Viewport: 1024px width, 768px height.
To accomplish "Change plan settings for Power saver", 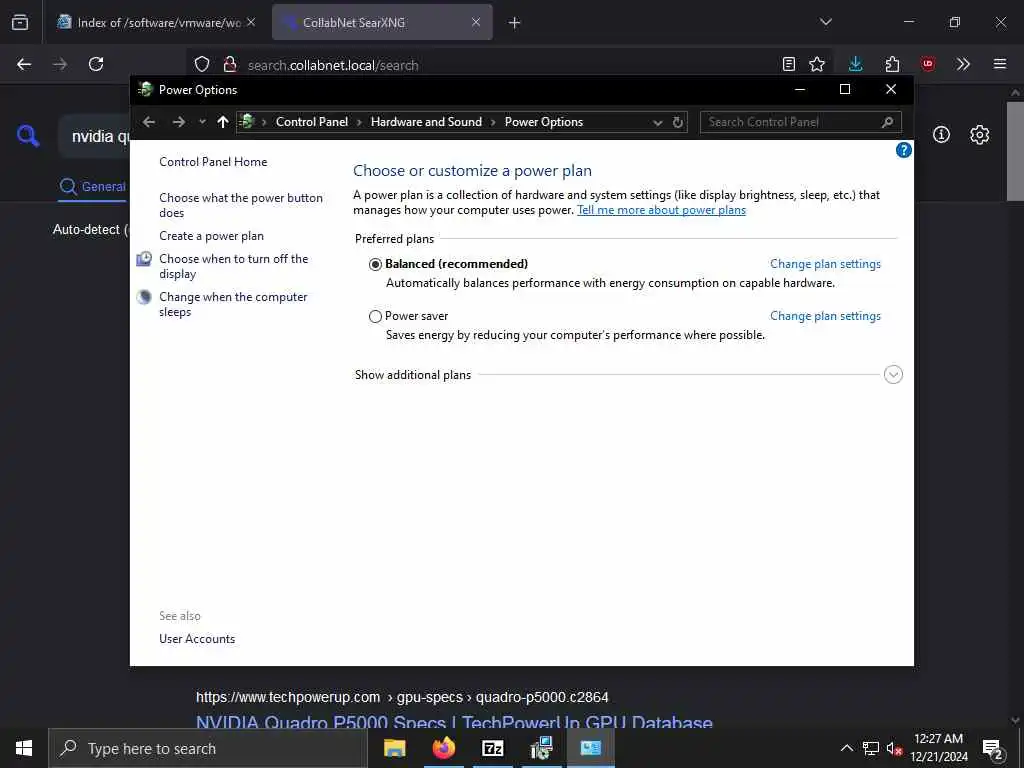I will [825, 316].
